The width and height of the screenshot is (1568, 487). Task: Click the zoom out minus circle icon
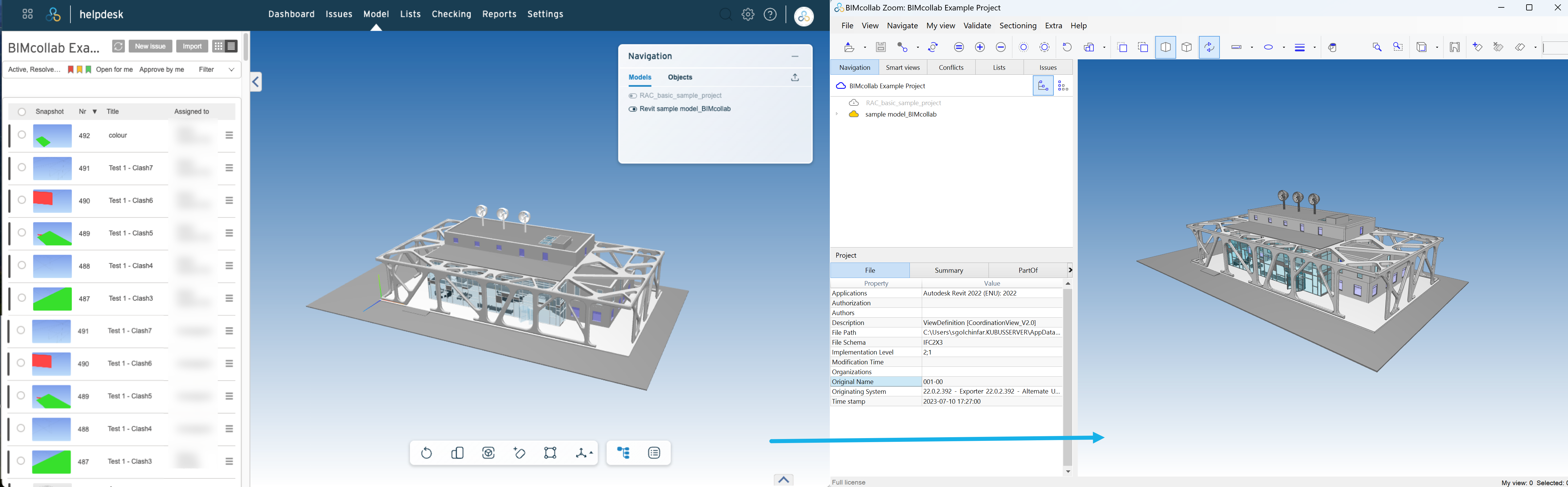(1001, 47)
